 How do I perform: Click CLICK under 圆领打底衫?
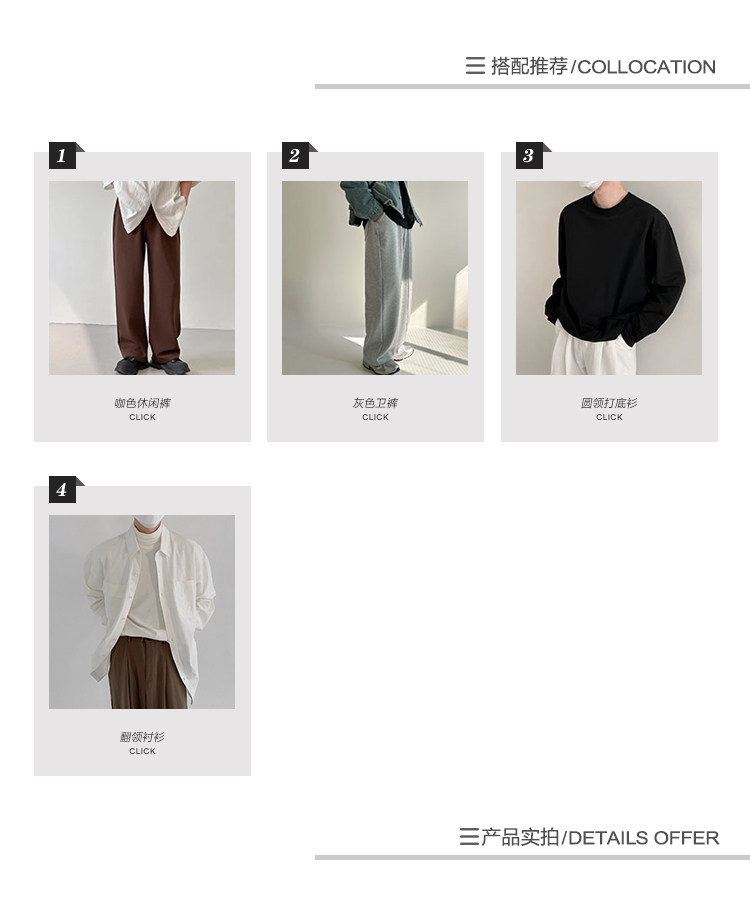point(609,417)
